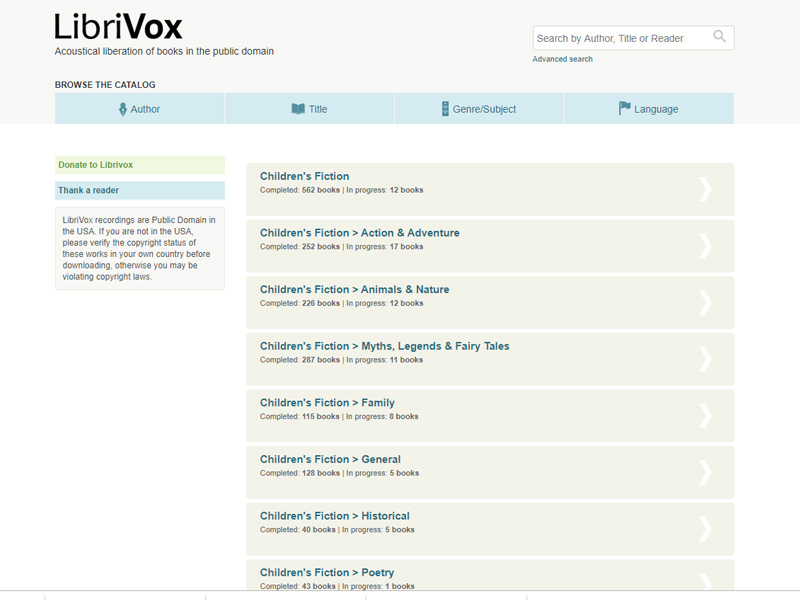Expand Myths, Legends & Fairy Tales chevron
Image resolution: width=800 pixels, height=600 pixels.
pos(705,359)
